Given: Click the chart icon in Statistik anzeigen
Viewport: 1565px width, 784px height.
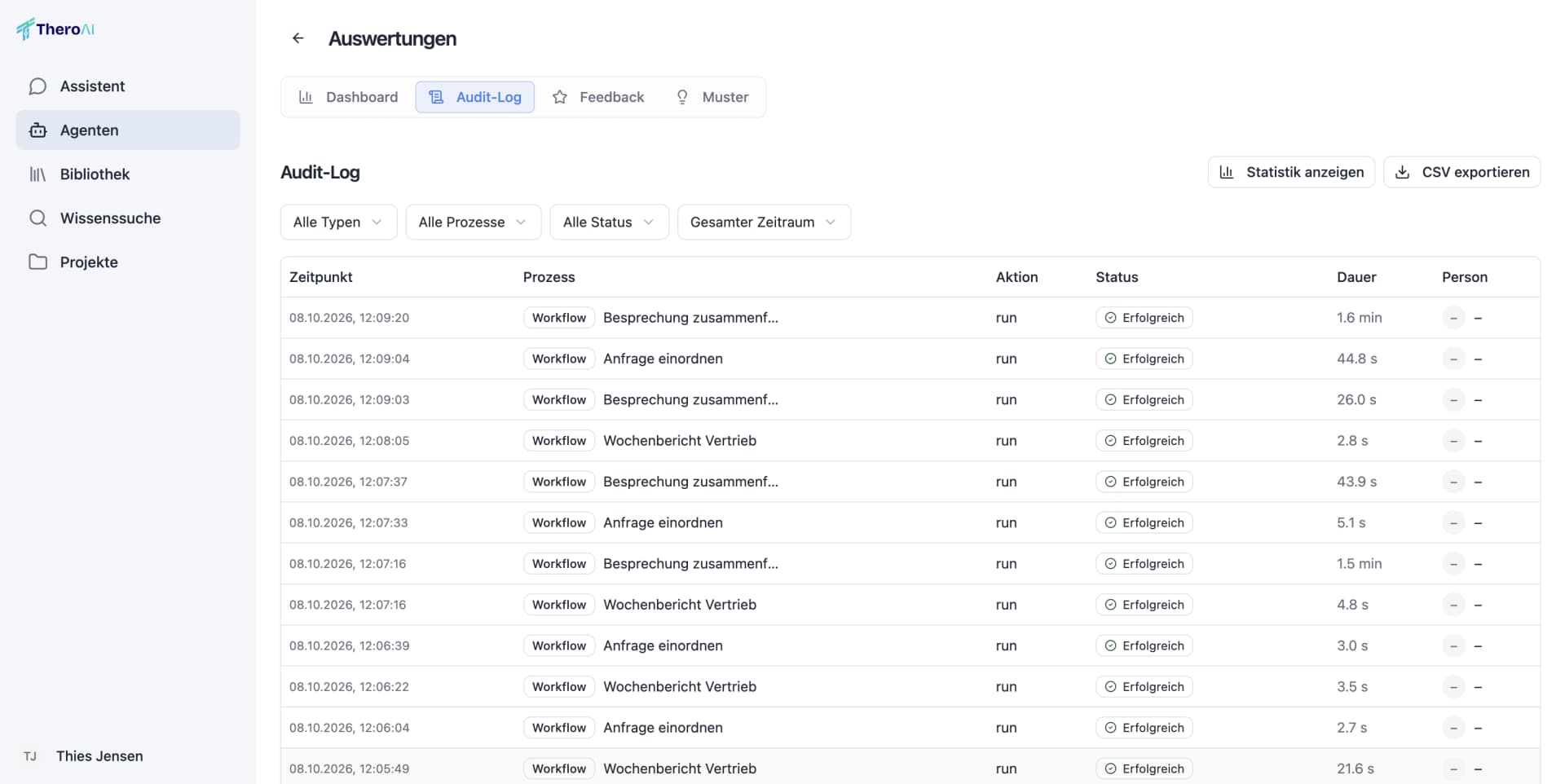Looking at the screenshot, I should 1226,172.
